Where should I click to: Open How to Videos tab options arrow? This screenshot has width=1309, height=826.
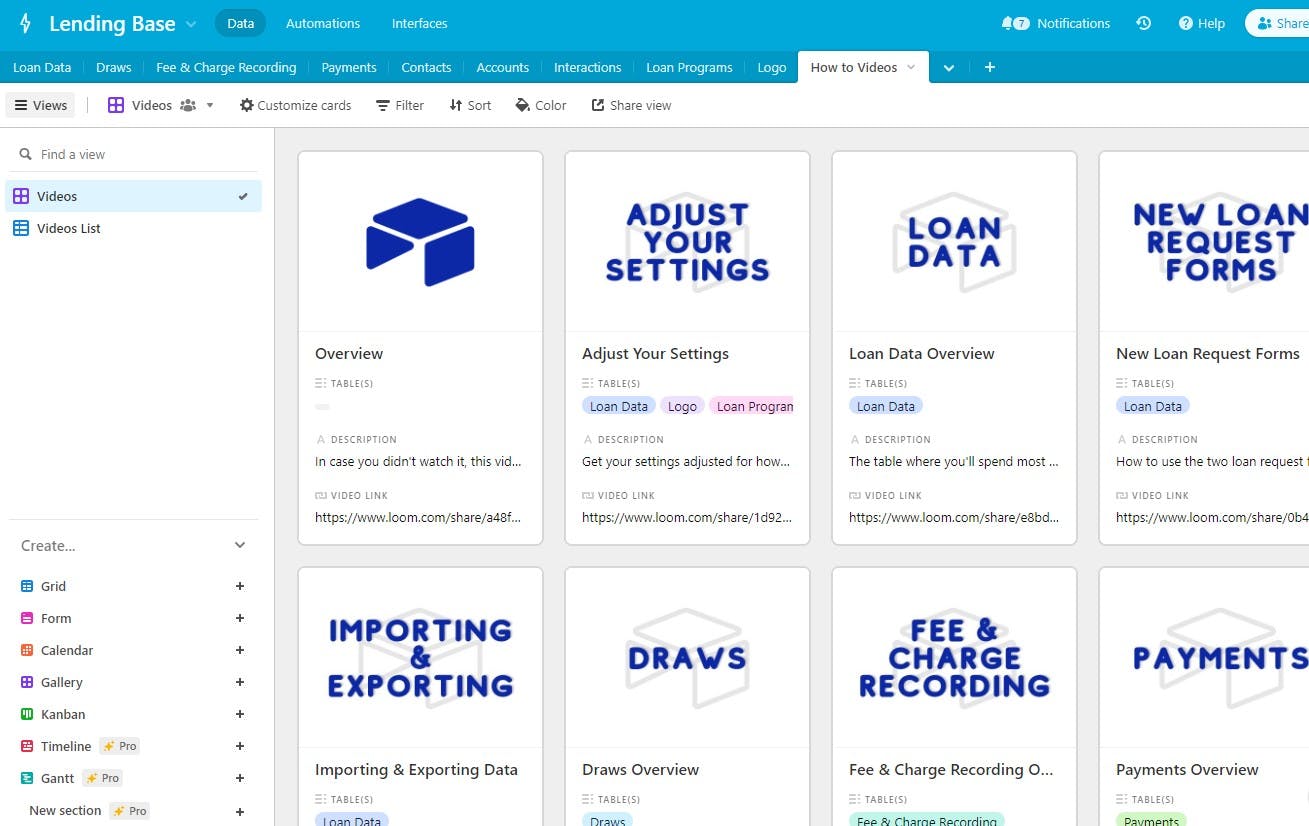pos(911,67)
